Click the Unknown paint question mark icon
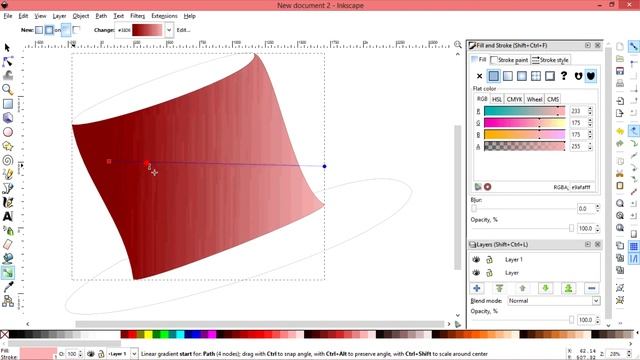Viewport: 640px width, 360px height. pyautogui.click(x=564, y=76)
